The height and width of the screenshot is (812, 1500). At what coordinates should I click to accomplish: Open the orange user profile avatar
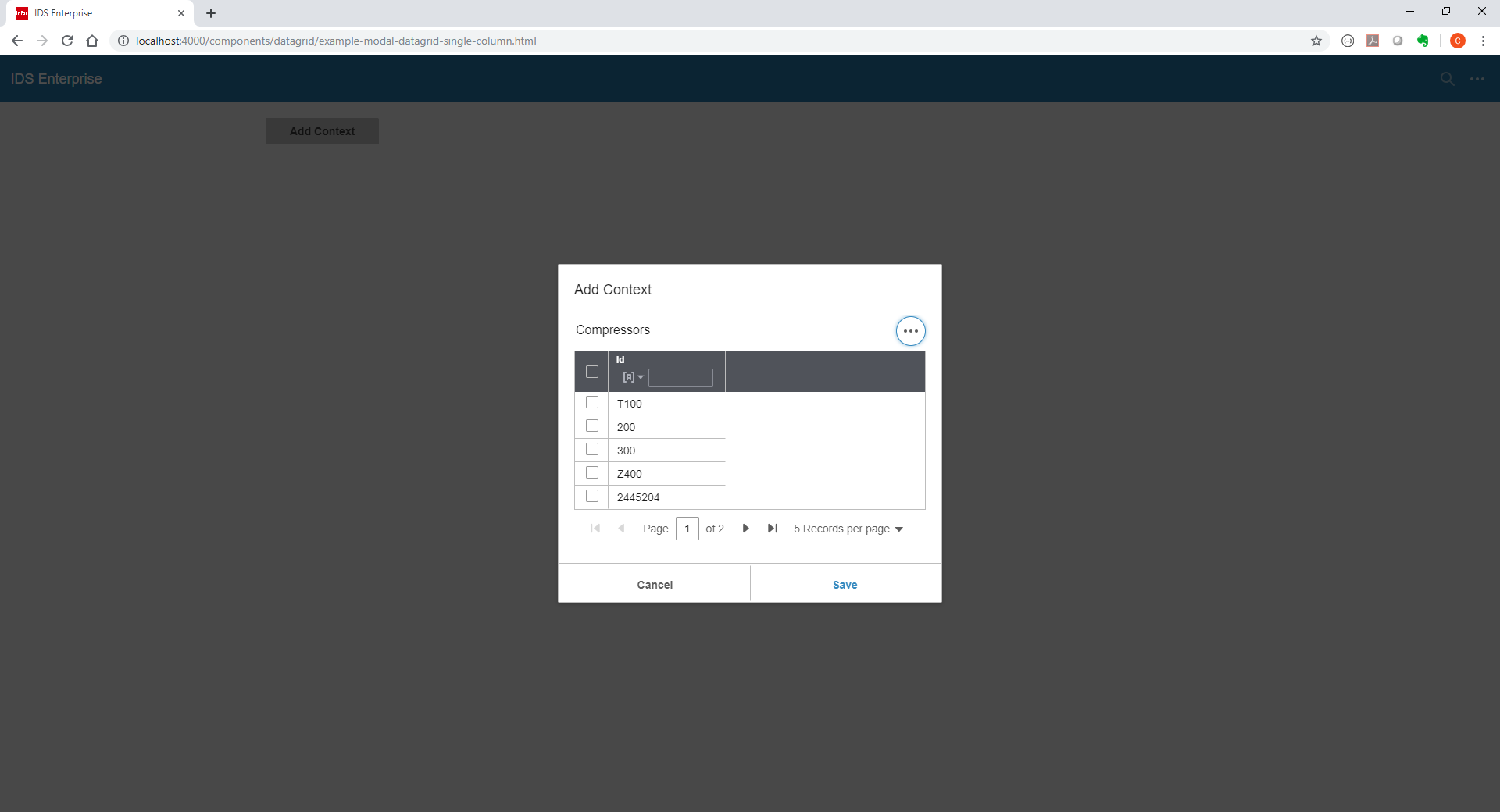pyautogui.click(x=1458, y=41)
